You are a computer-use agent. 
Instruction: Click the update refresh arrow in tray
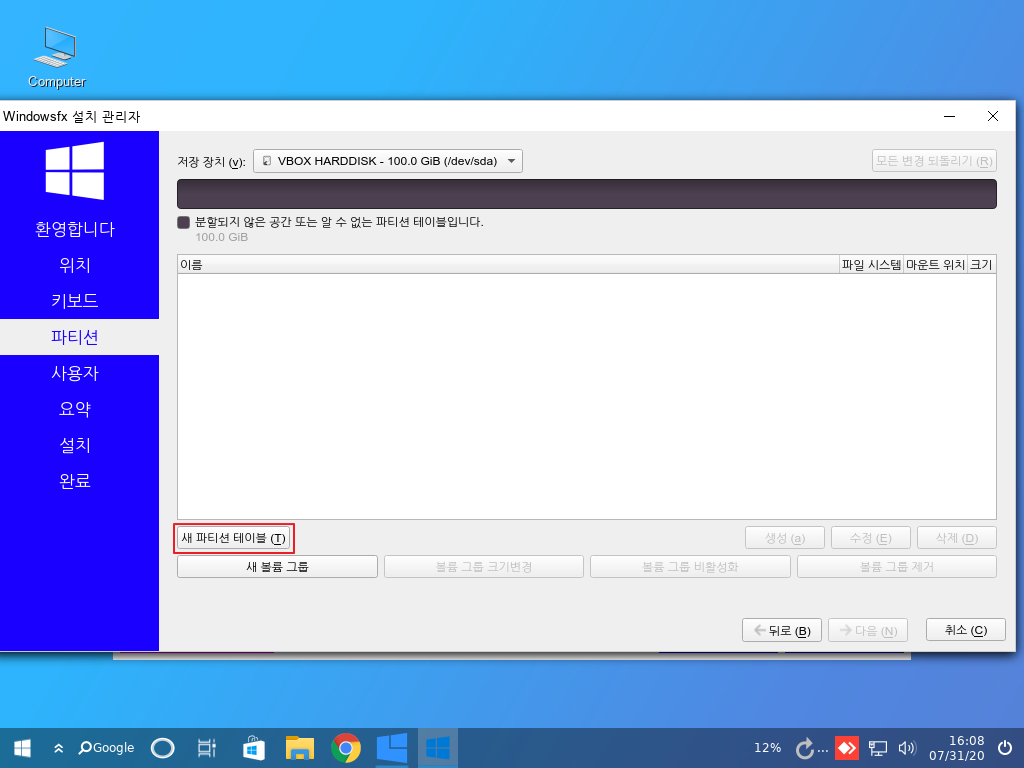(x=805, y=748)
